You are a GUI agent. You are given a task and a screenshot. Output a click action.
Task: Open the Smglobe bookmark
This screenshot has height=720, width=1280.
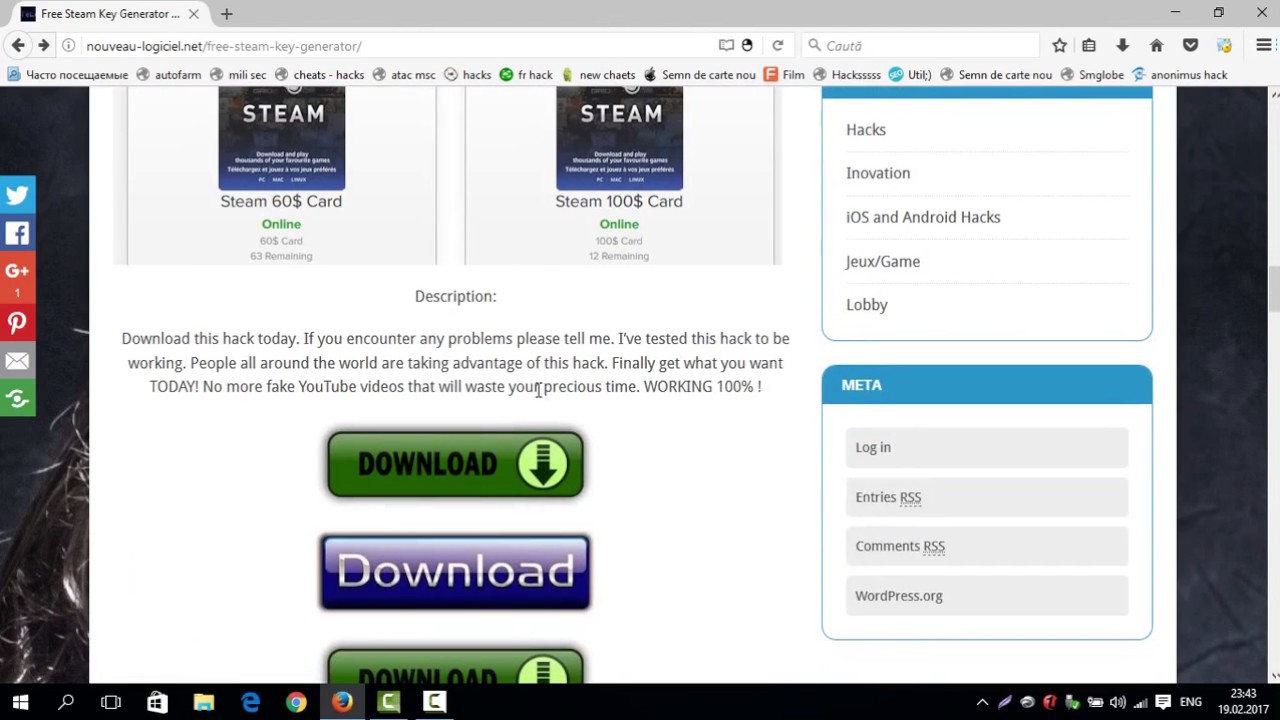(x=1092, y=75)
